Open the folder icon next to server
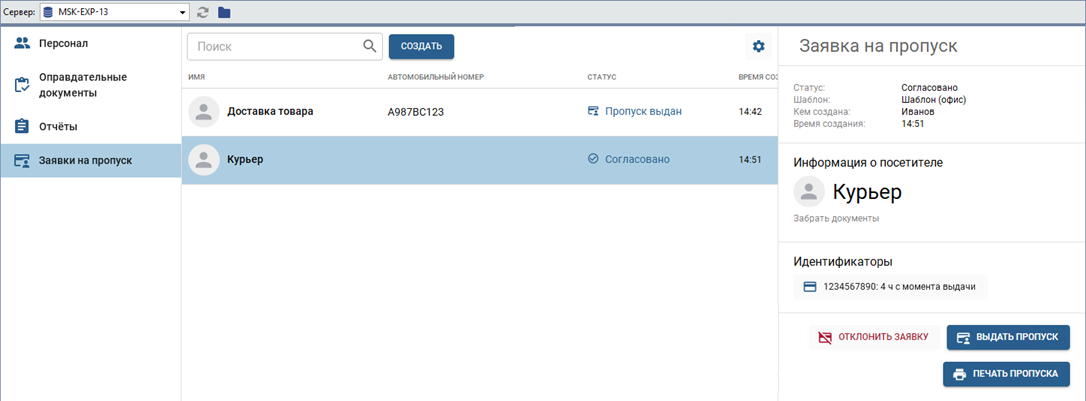The image size is (1086, 401). [x=224, y=12]
